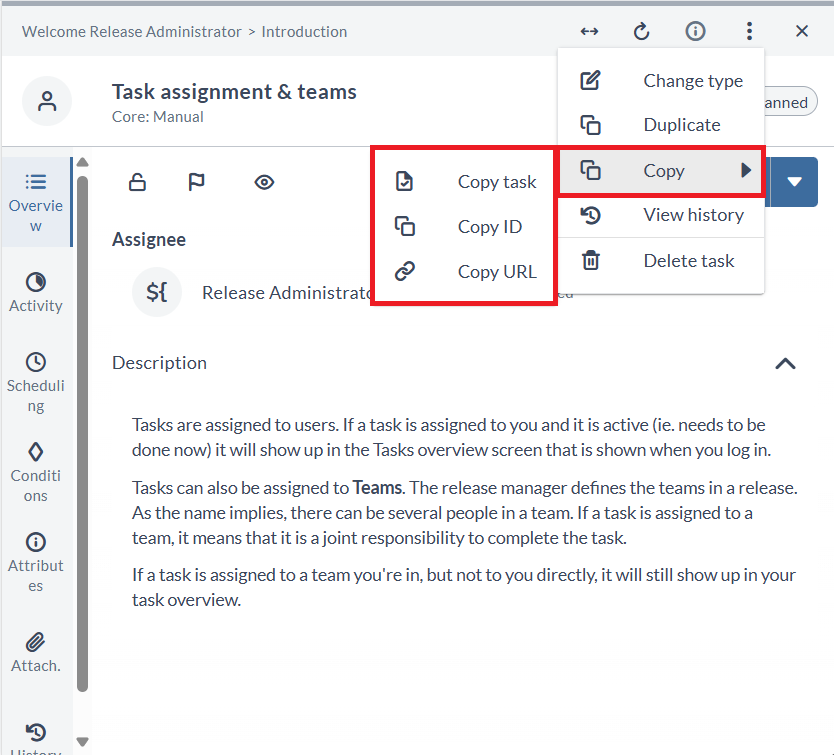Click the expand width arrows icon
Screen dimensions: 834x755
(590, 31)
